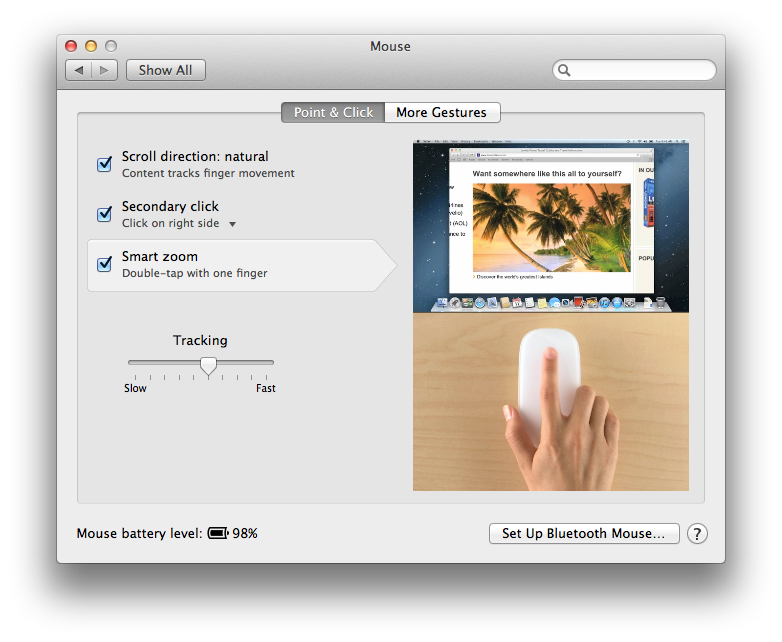Focus the preferences search field
Image resolution: width=782 pixels, height=642 pixels.
click(x=634, y=70)
